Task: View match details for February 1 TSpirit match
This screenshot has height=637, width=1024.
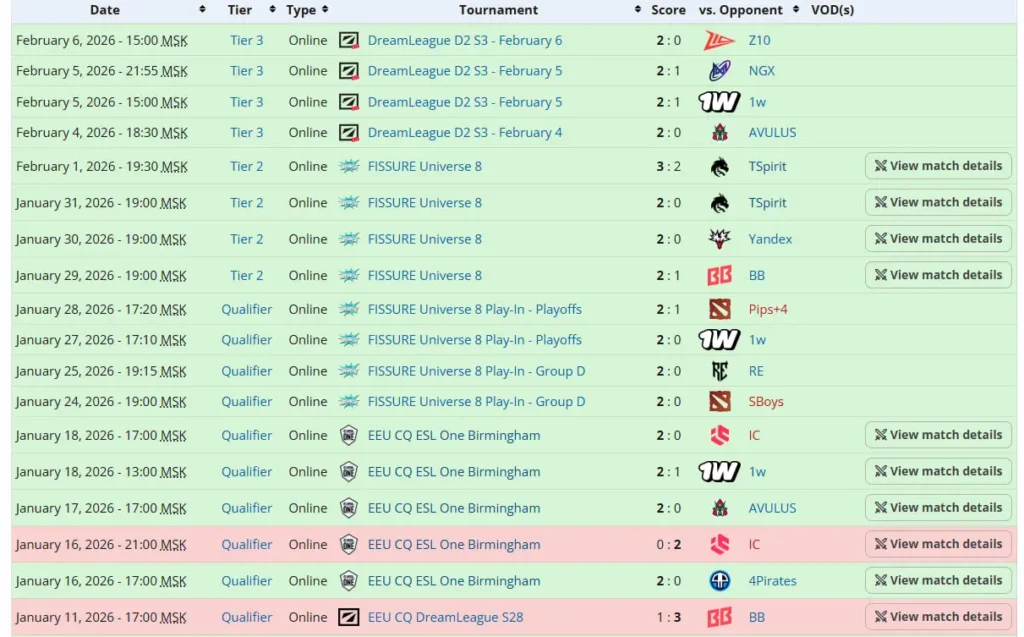Action: pyautogui.click(x=938, y=166)
